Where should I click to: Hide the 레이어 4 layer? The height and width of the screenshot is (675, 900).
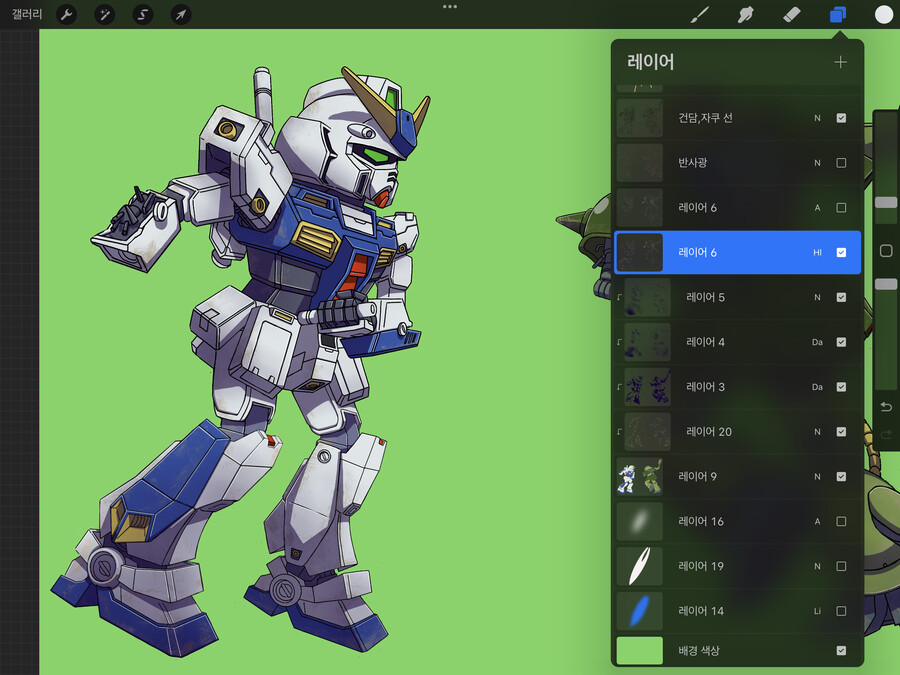(x=841, y=342)
